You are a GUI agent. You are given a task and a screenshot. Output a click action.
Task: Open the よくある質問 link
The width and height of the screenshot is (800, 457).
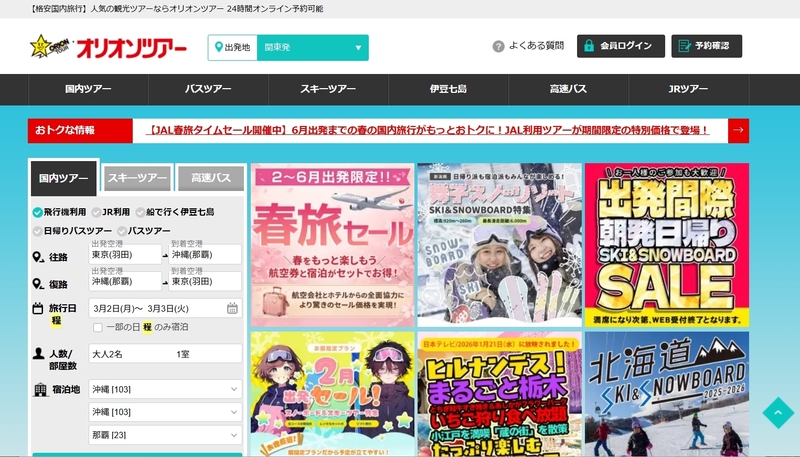(536, 46)
